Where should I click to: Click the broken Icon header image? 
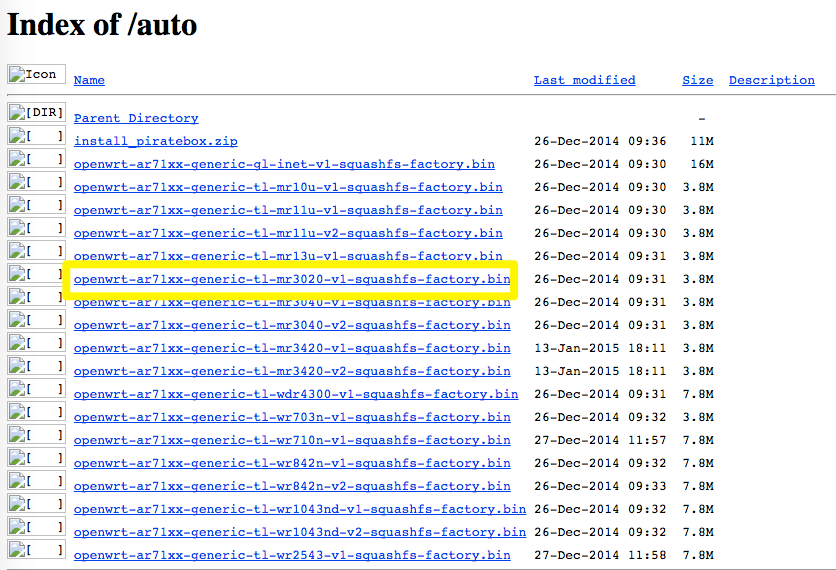click(x=36, y=74)
